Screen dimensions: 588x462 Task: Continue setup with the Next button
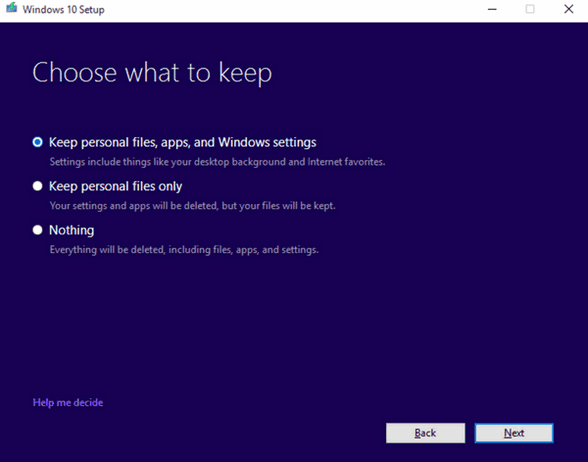(514, 433)
